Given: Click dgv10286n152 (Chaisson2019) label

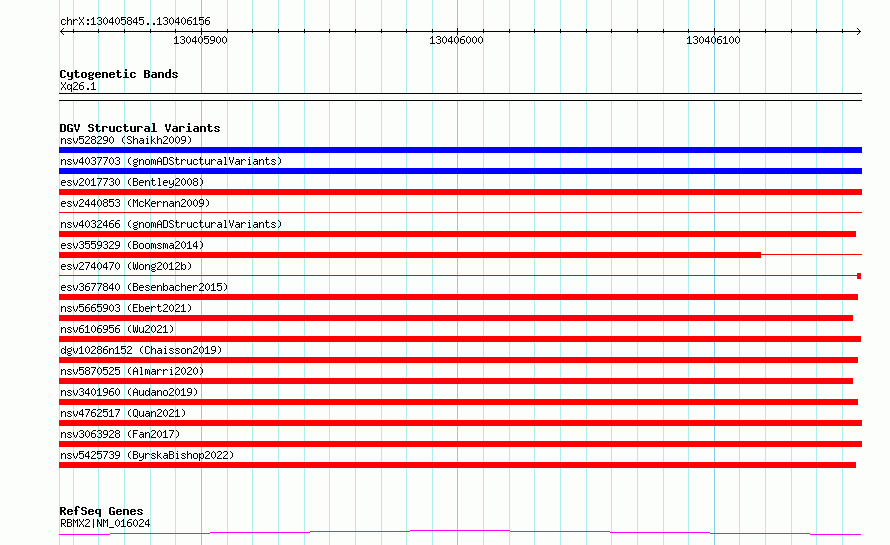Looking at the screenshot, I should [141, 350].
